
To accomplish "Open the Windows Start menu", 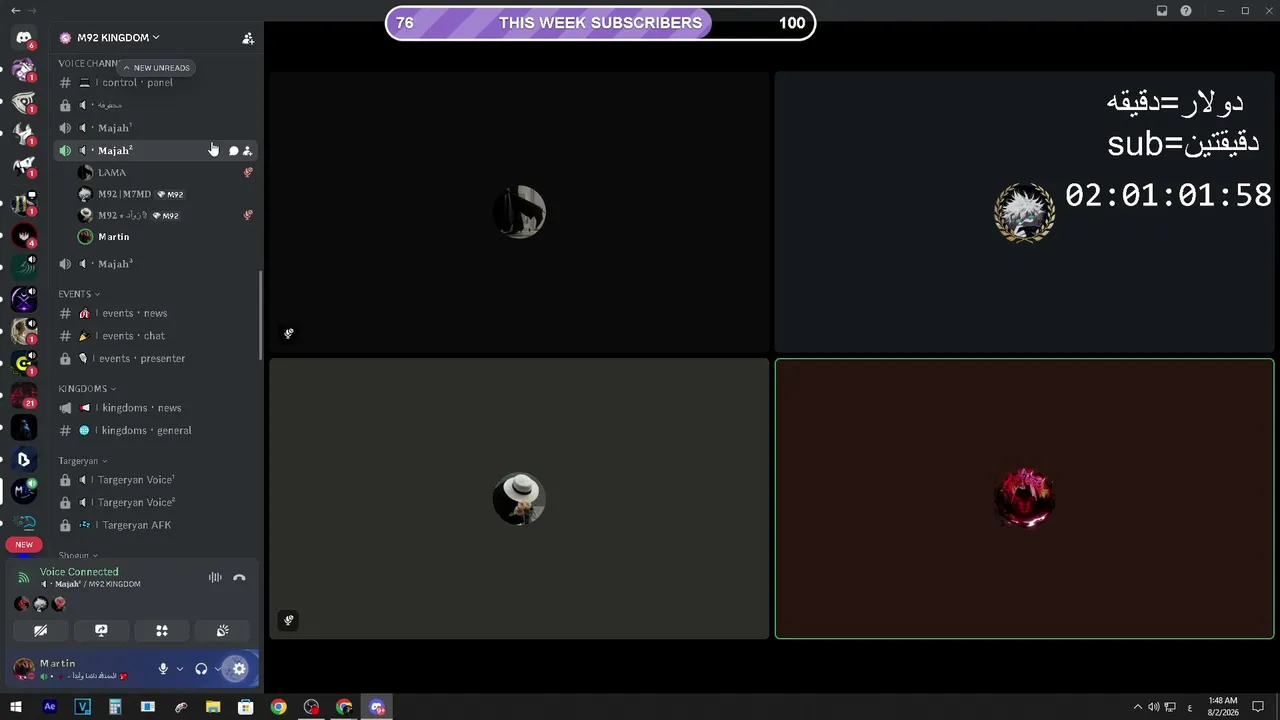I will 16,707.
